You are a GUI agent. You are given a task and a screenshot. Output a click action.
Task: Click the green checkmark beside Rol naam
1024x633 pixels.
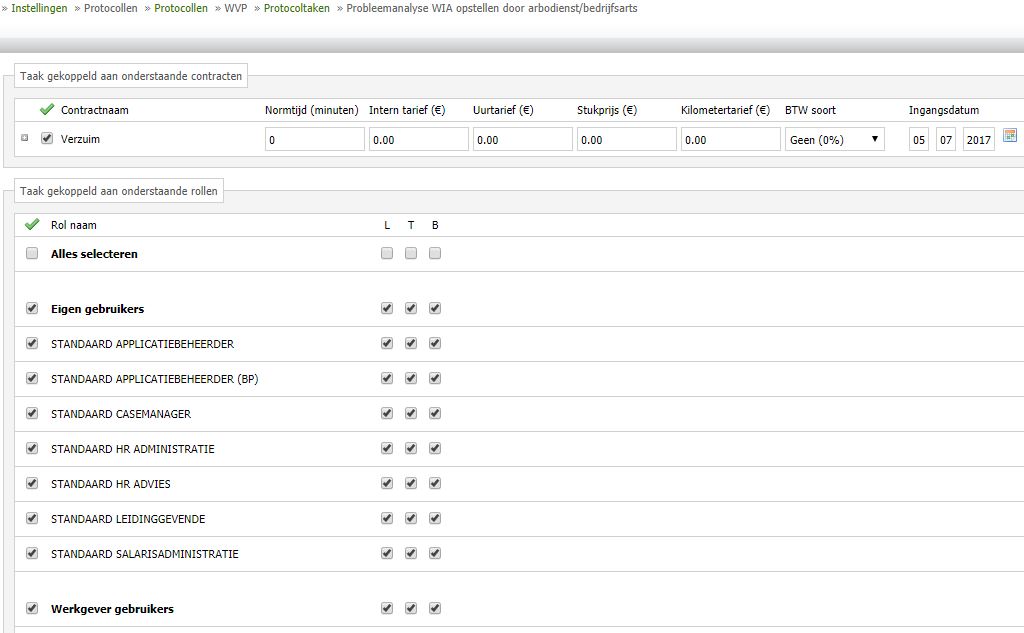(x=31, y=224)
